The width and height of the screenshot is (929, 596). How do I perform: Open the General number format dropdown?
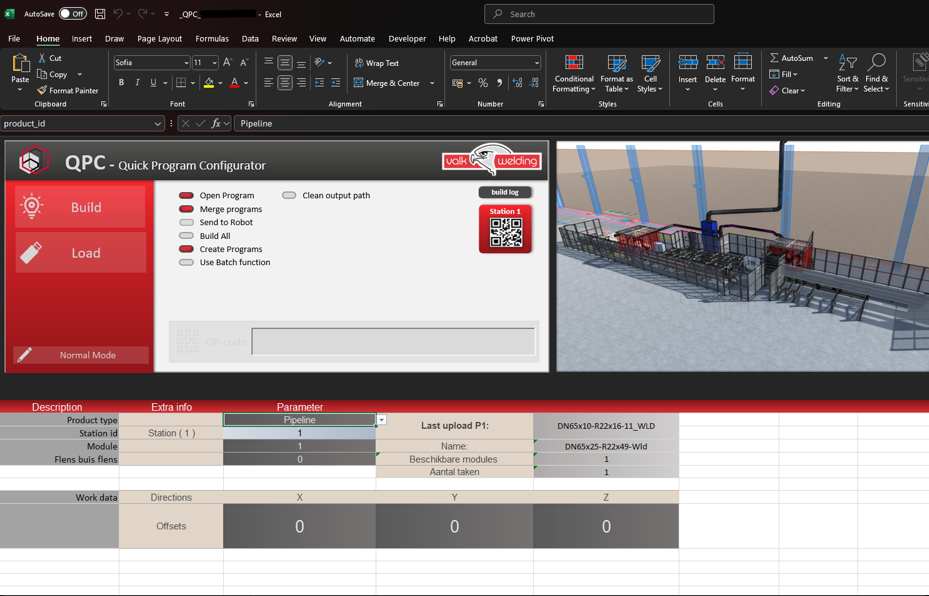(537, 63)
